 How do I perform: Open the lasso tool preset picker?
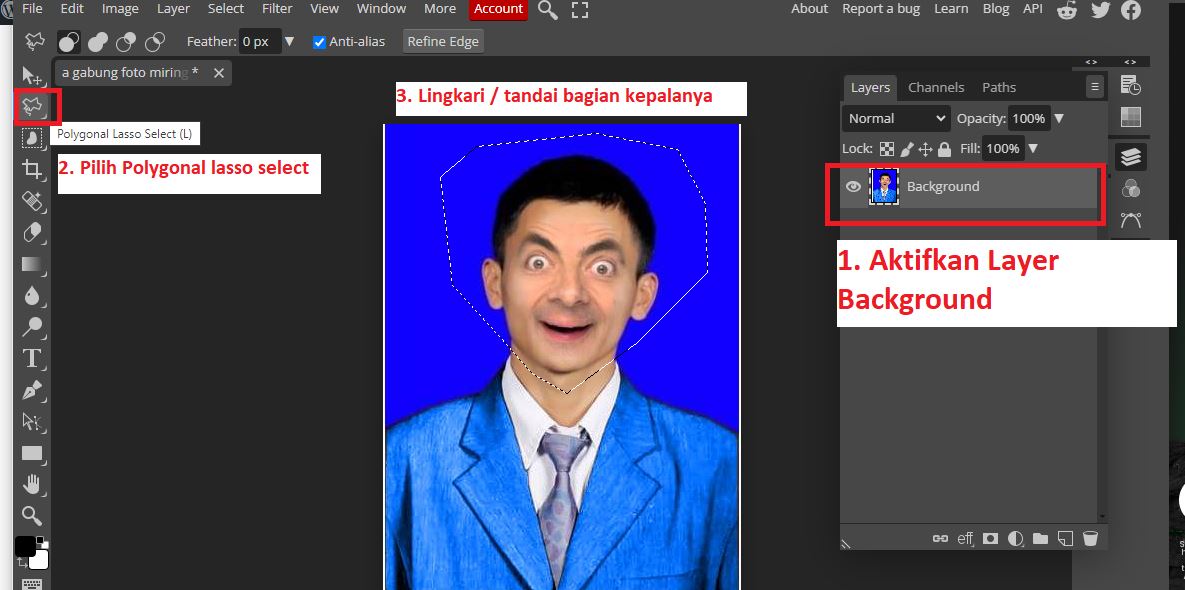pos(34,42)
